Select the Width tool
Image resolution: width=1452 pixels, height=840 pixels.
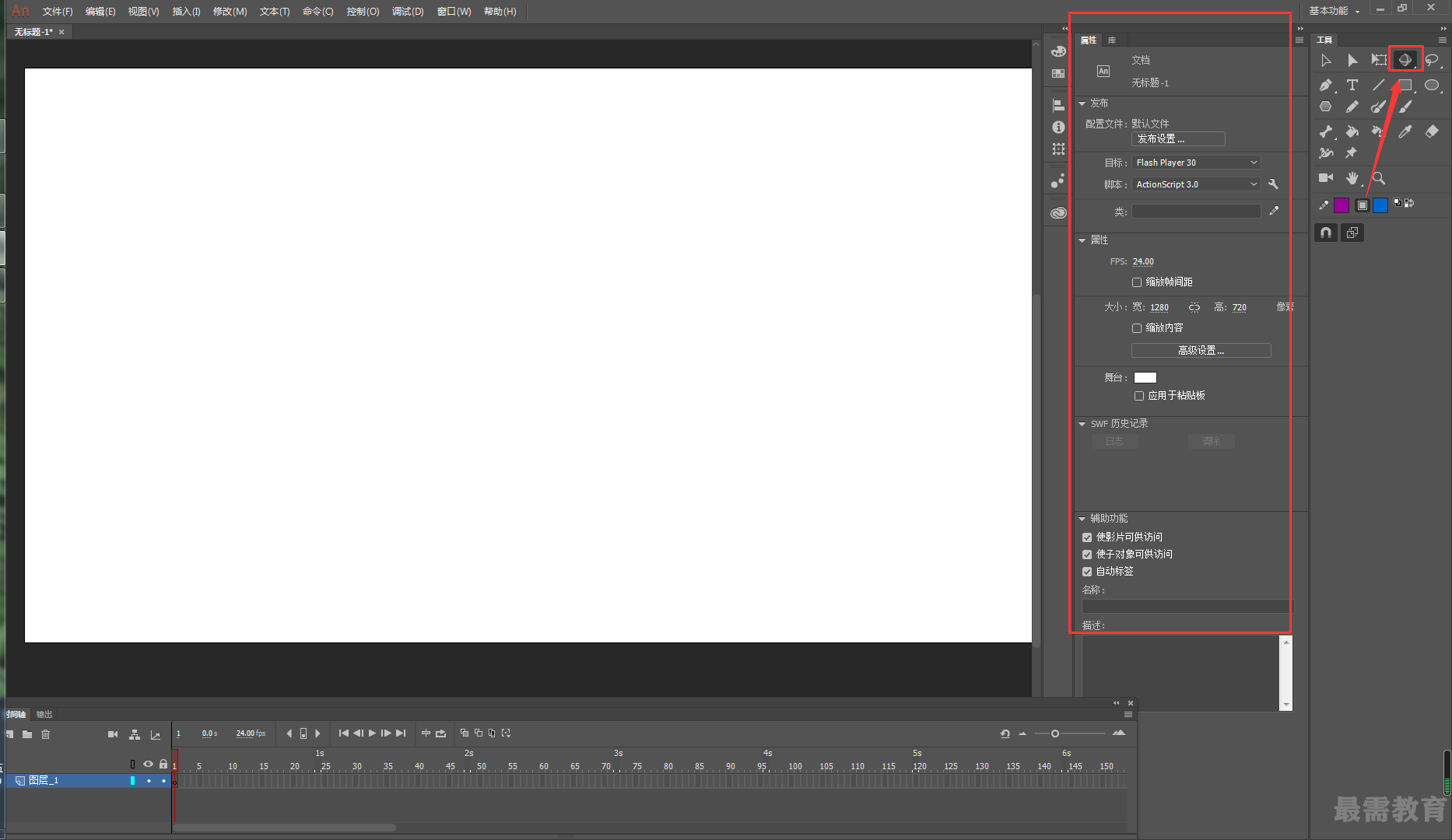(1326, 153)
